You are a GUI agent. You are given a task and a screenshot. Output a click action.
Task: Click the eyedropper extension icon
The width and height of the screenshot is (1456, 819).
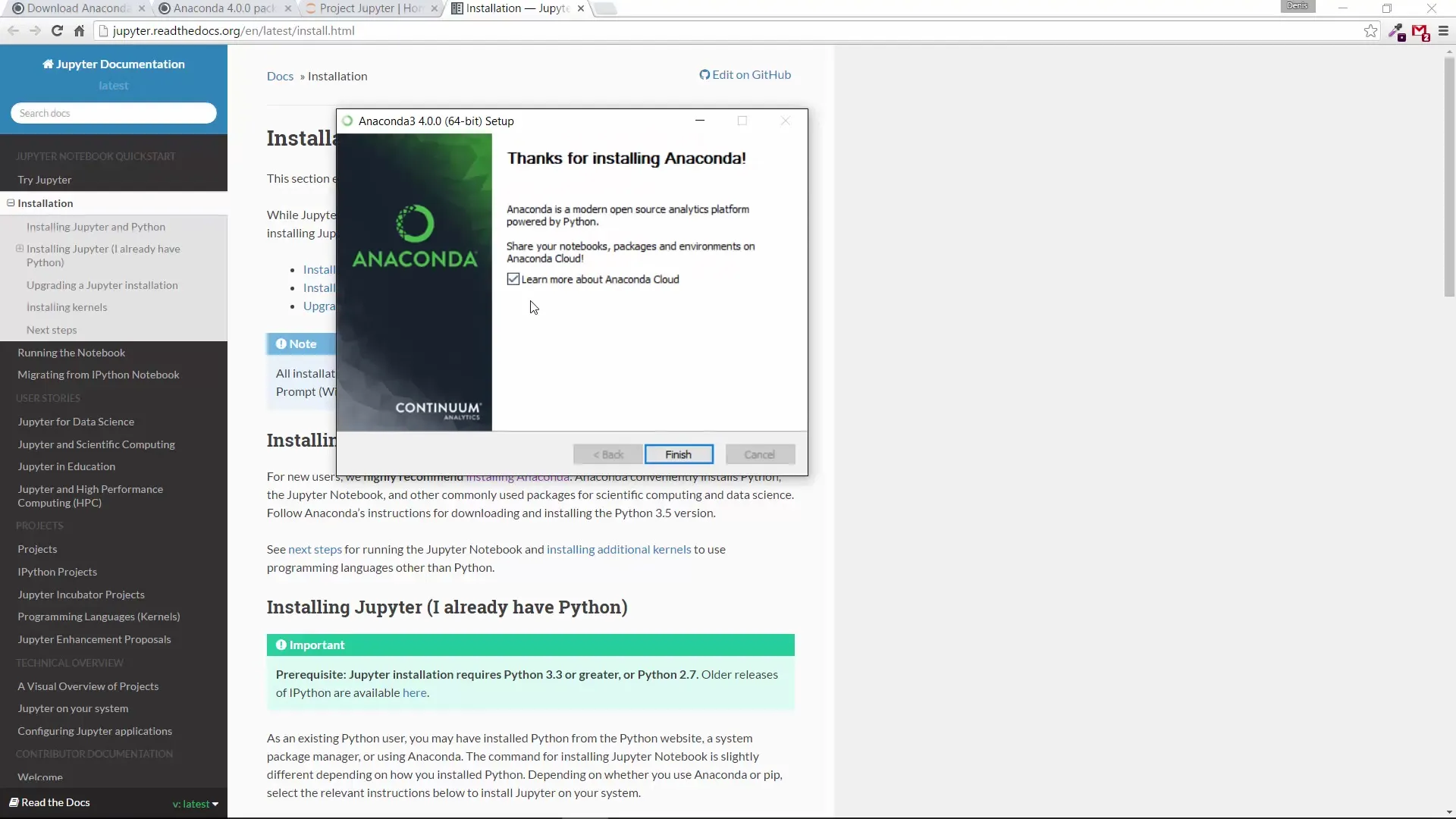pos(1396,32)
